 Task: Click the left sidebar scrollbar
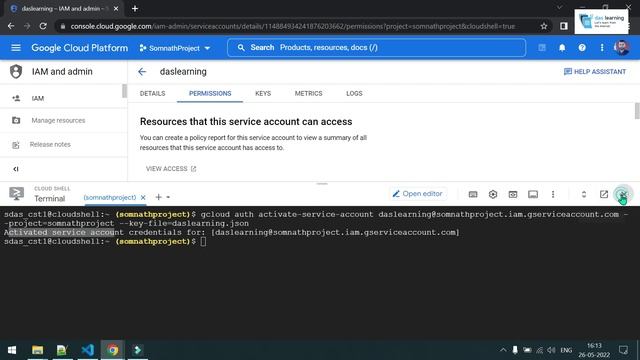124,91
